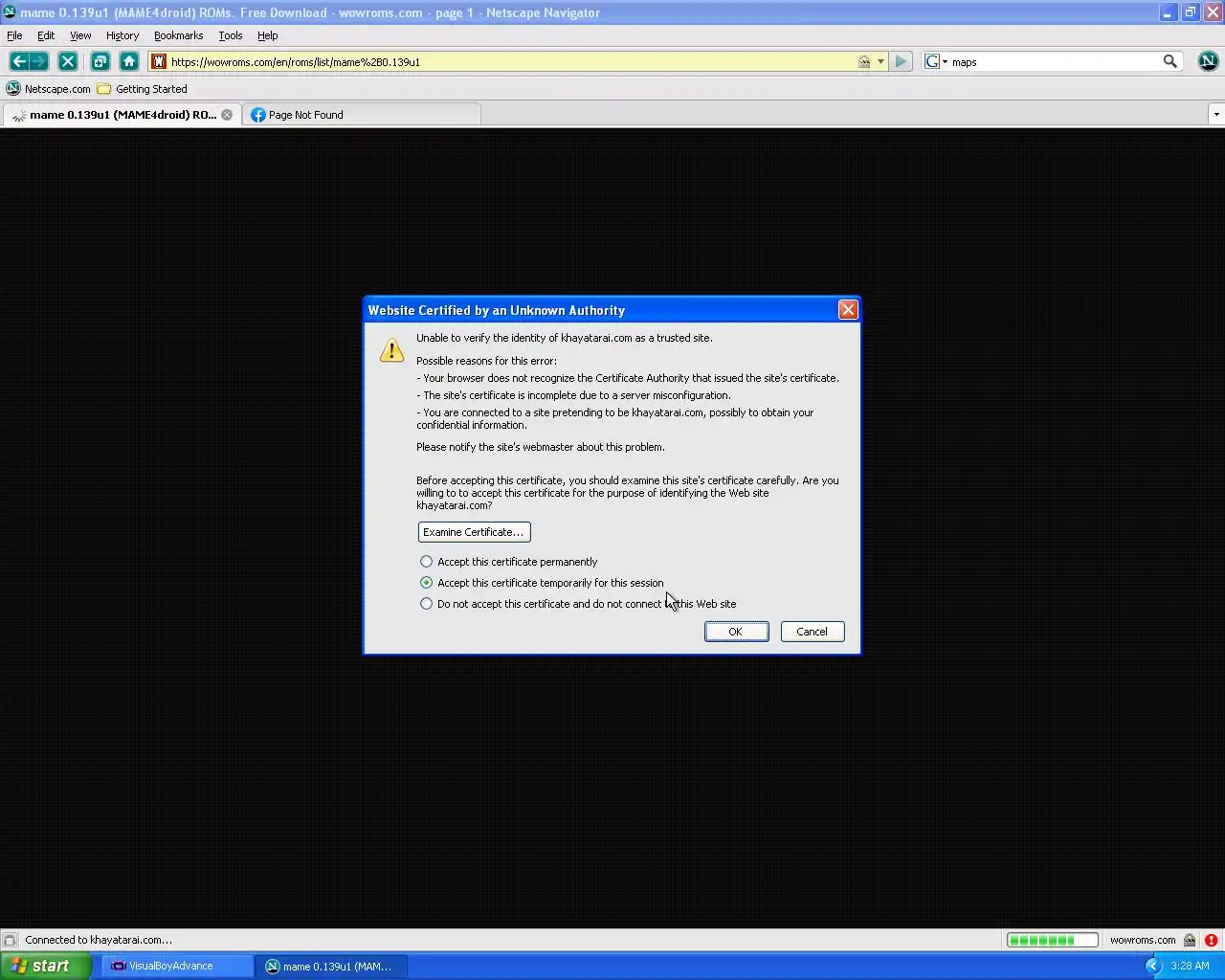This screenshot has height=980, width=1225.
Task: Select Do not accept this certificate option
Action: (x=426, y=604)
